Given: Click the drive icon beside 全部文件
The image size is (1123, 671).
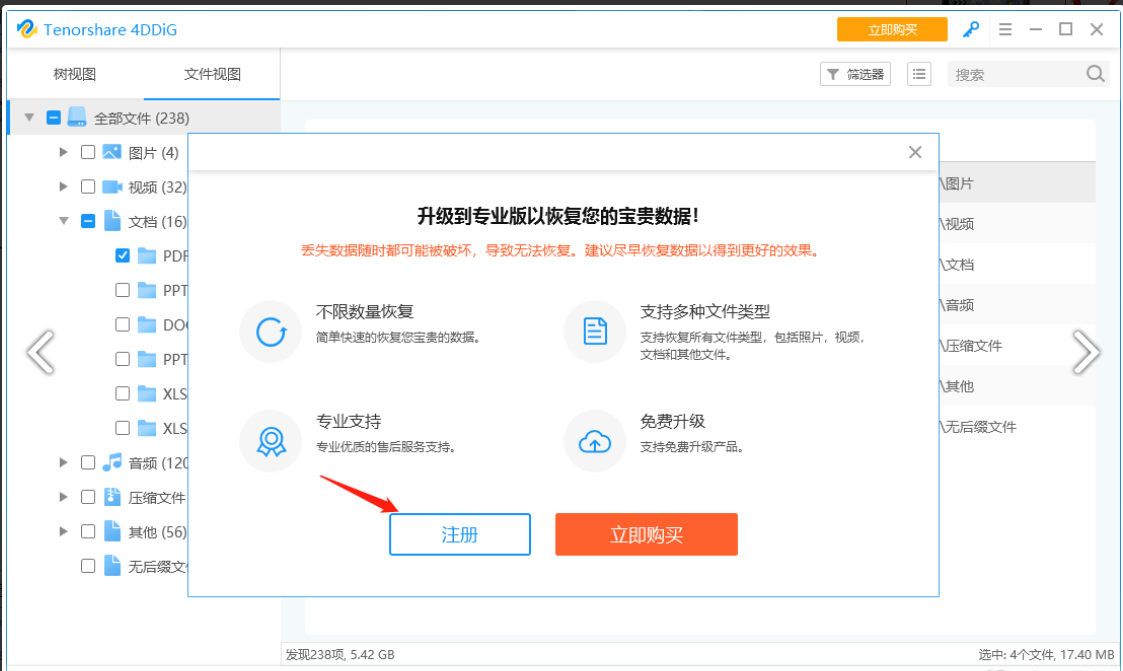Looking at the screenshot, I should 77,117.
